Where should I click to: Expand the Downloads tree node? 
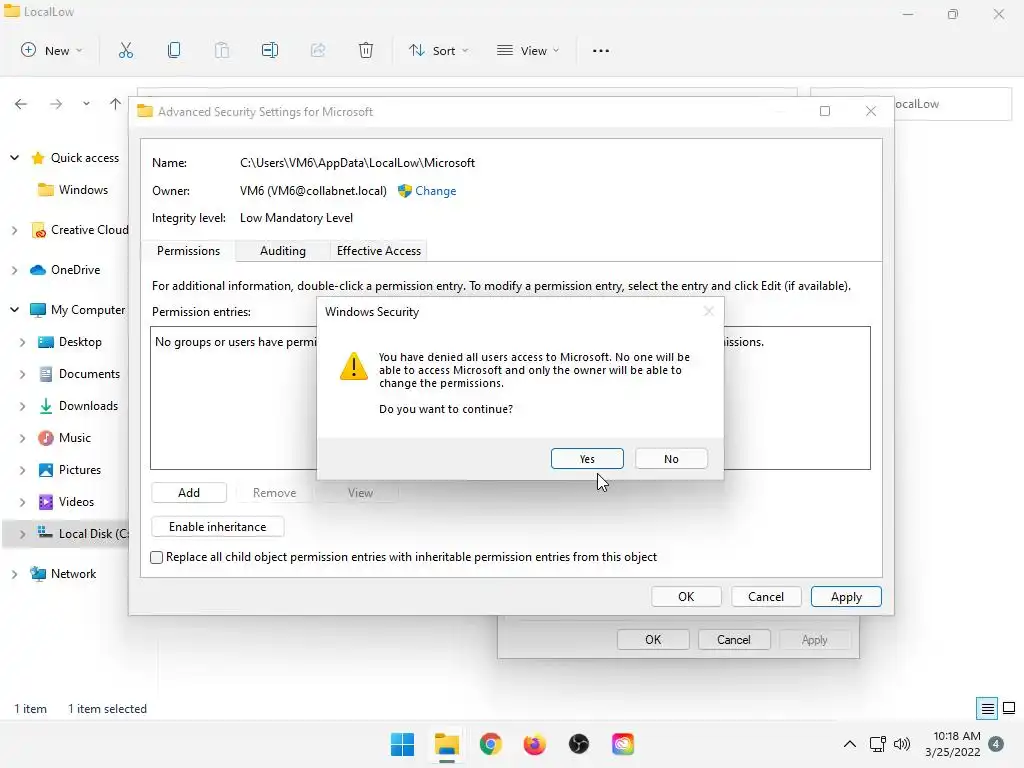(22, 406)
